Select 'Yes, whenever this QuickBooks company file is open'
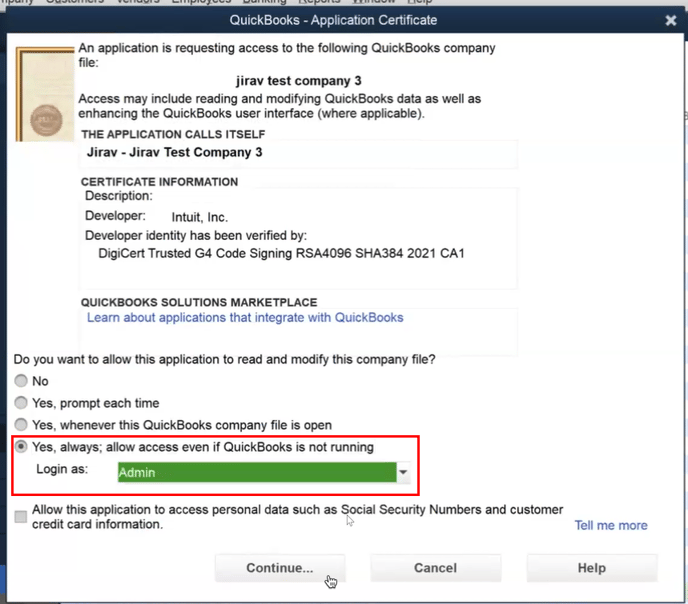 [21, 425]
